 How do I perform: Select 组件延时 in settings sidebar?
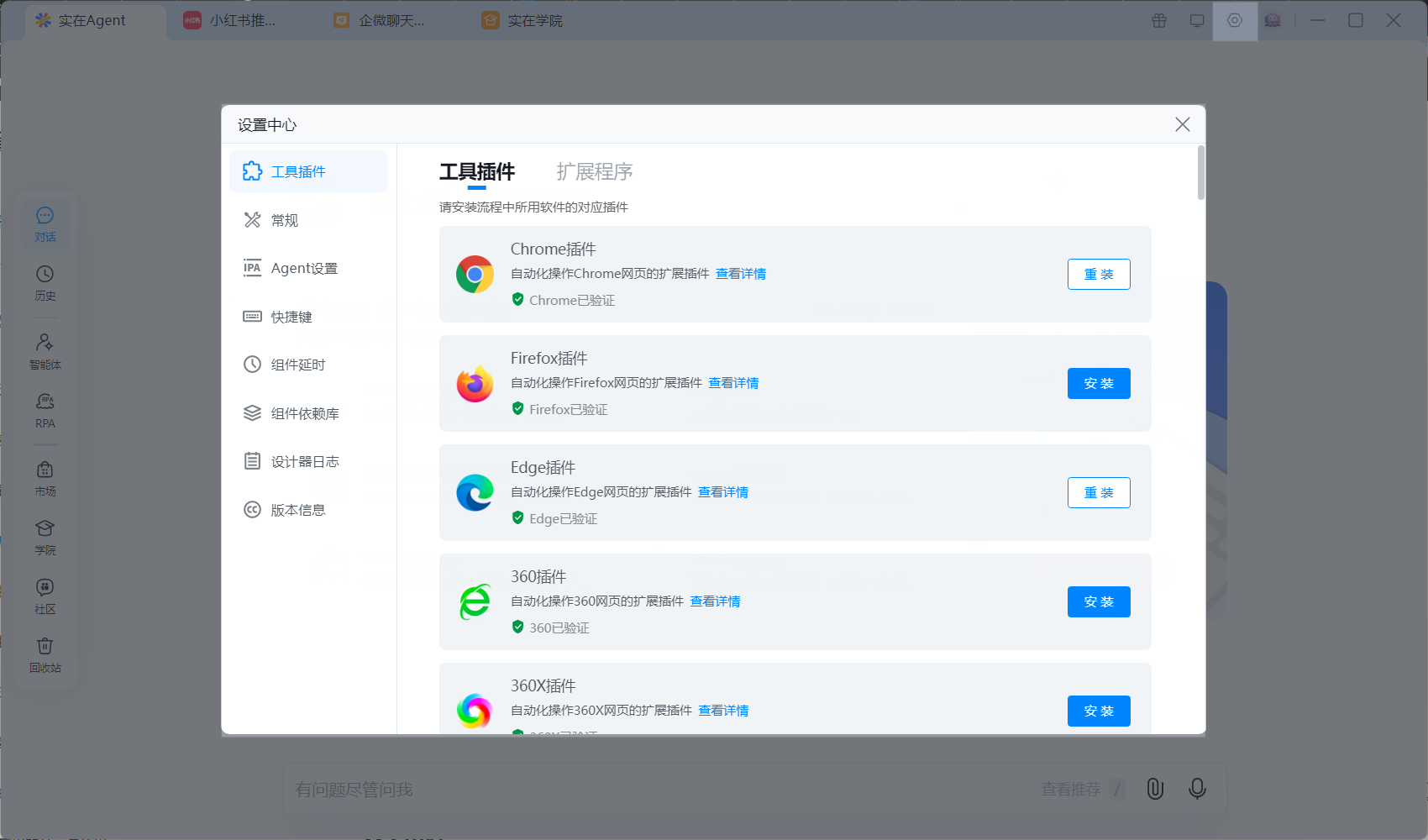coord(308,365)
